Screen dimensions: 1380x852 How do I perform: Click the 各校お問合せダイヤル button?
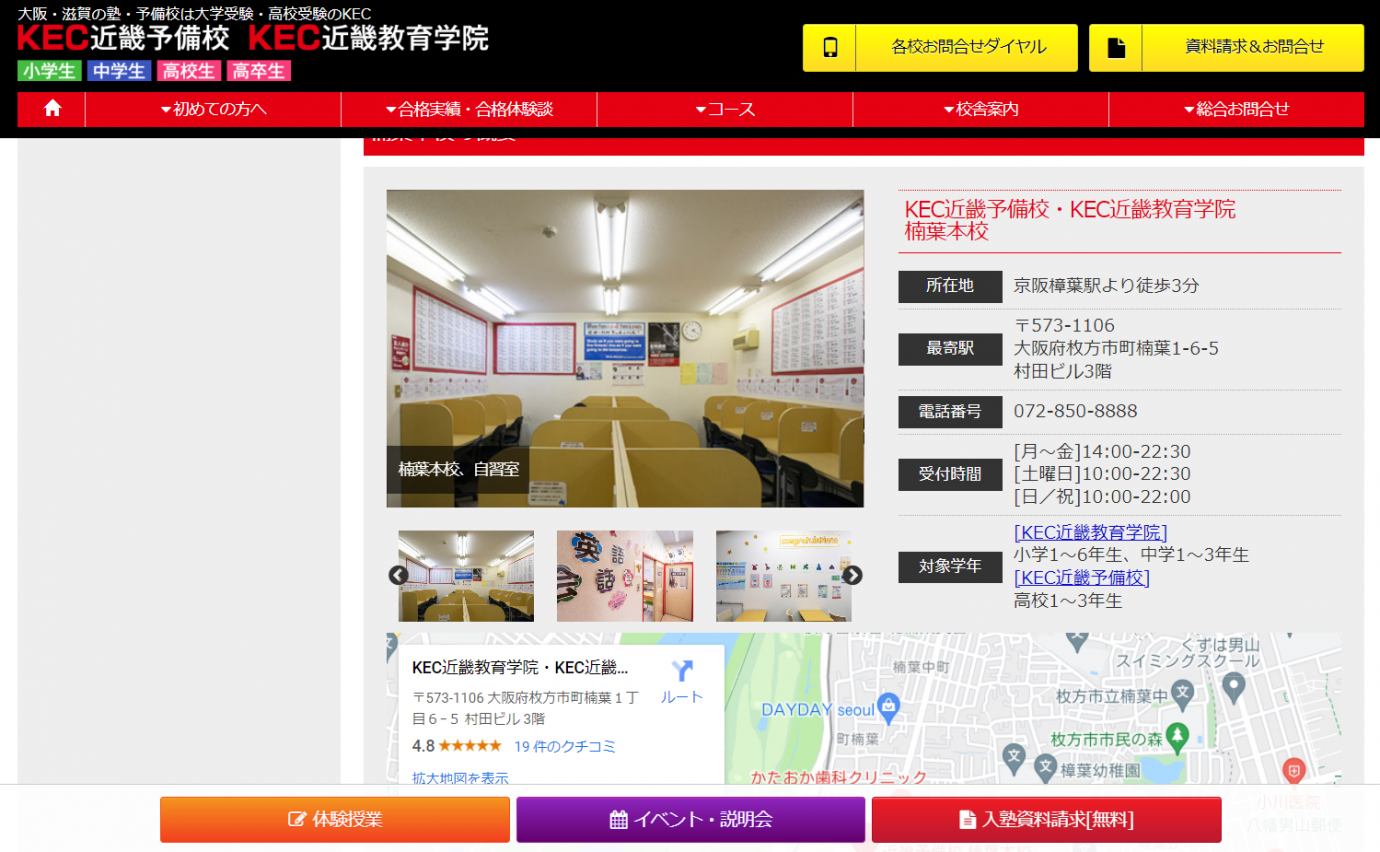[940, 47]
